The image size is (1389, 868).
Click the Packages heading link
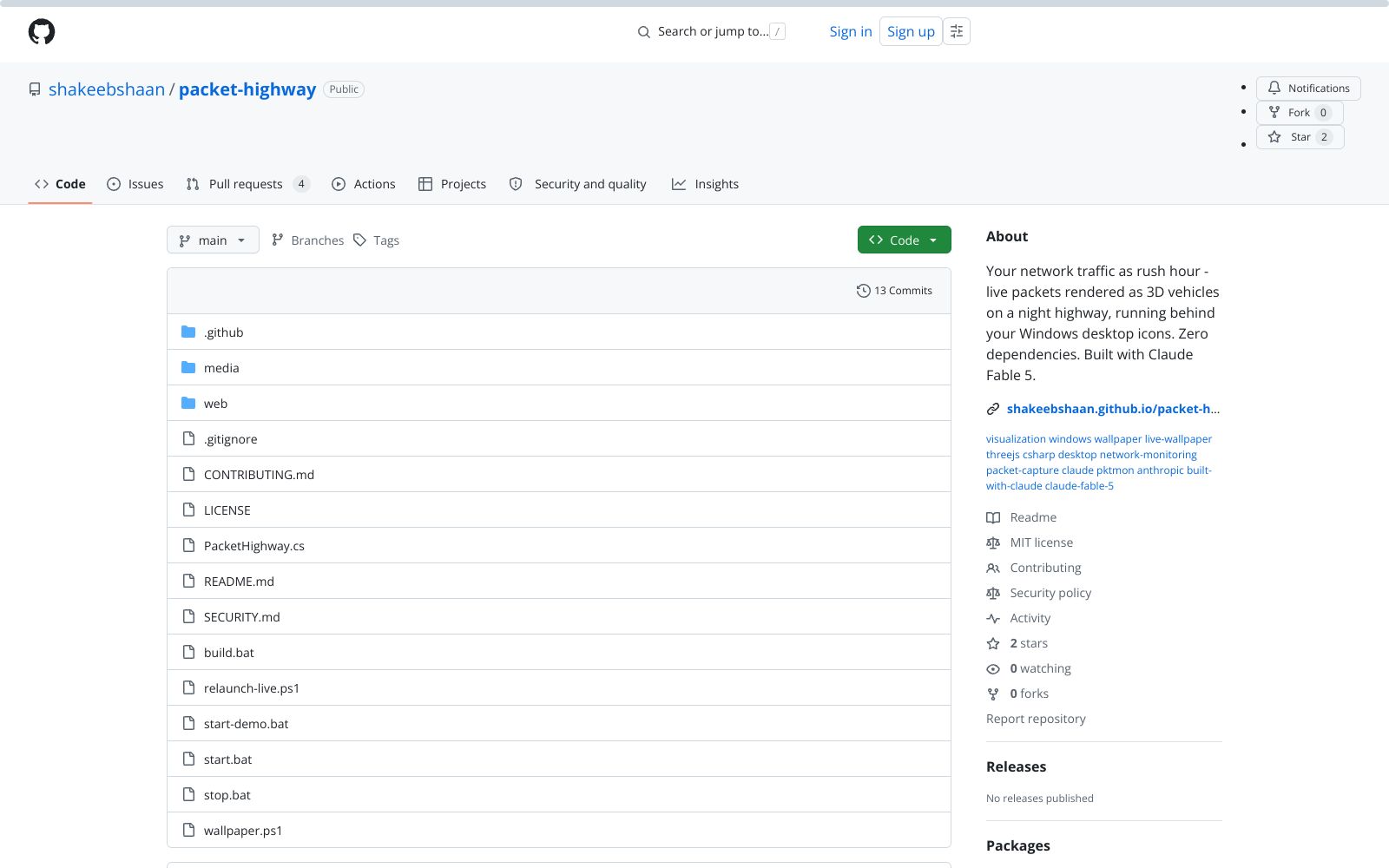click(1018, 845)
